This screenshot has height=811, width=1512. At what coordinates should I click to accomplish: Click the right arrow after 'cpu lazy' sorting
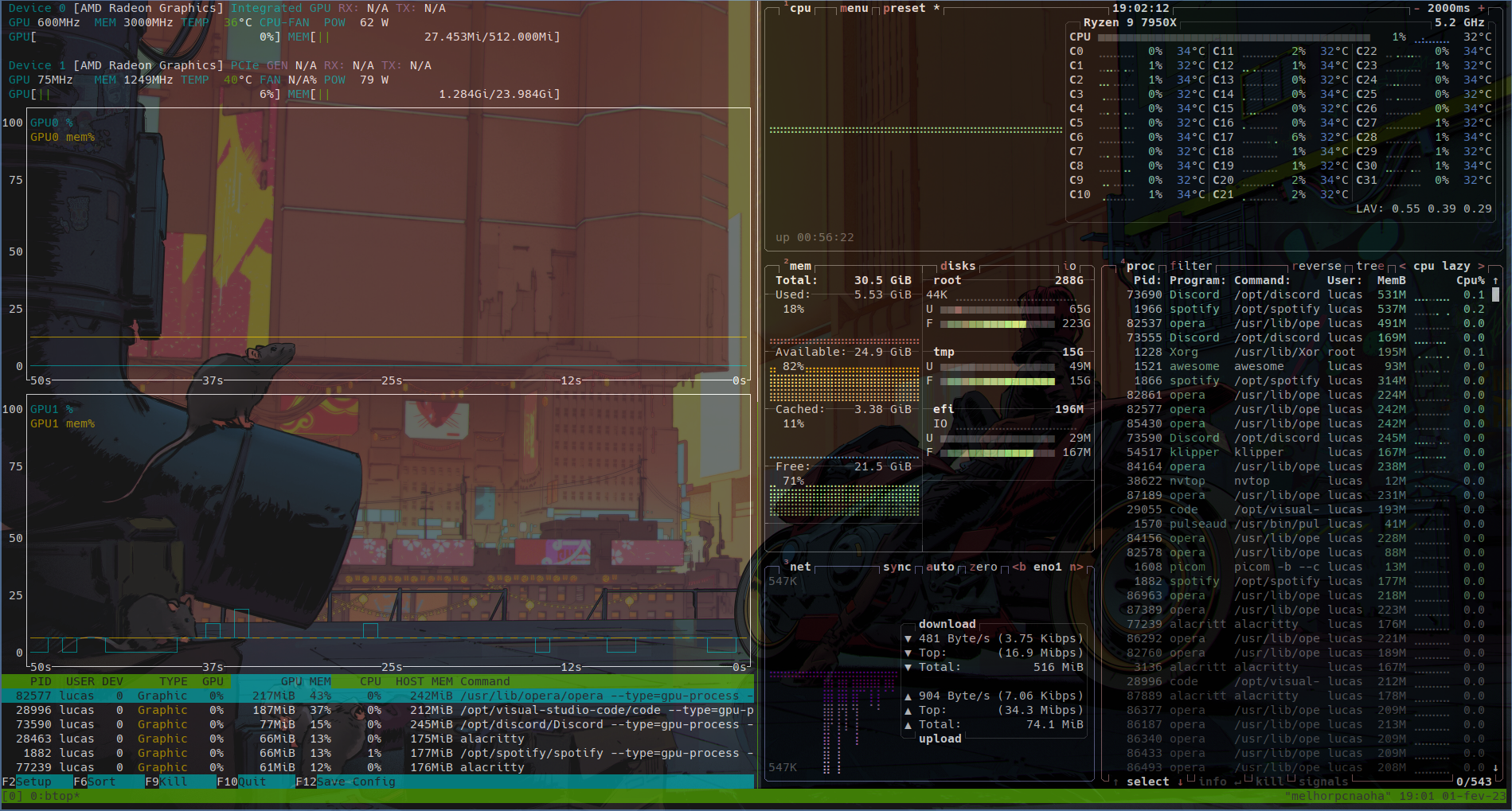[1481, 266]
